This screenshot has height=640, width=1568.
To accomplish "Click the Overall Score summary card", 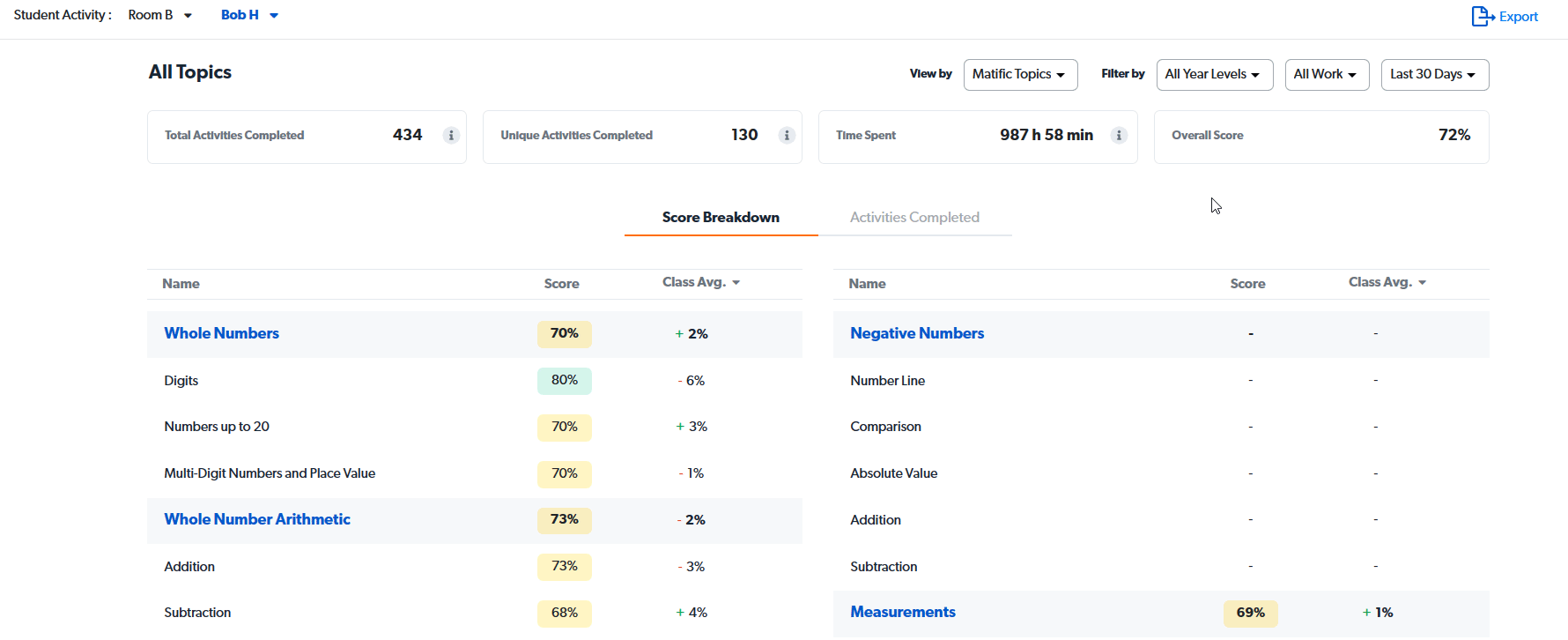I will [1320, 137].
